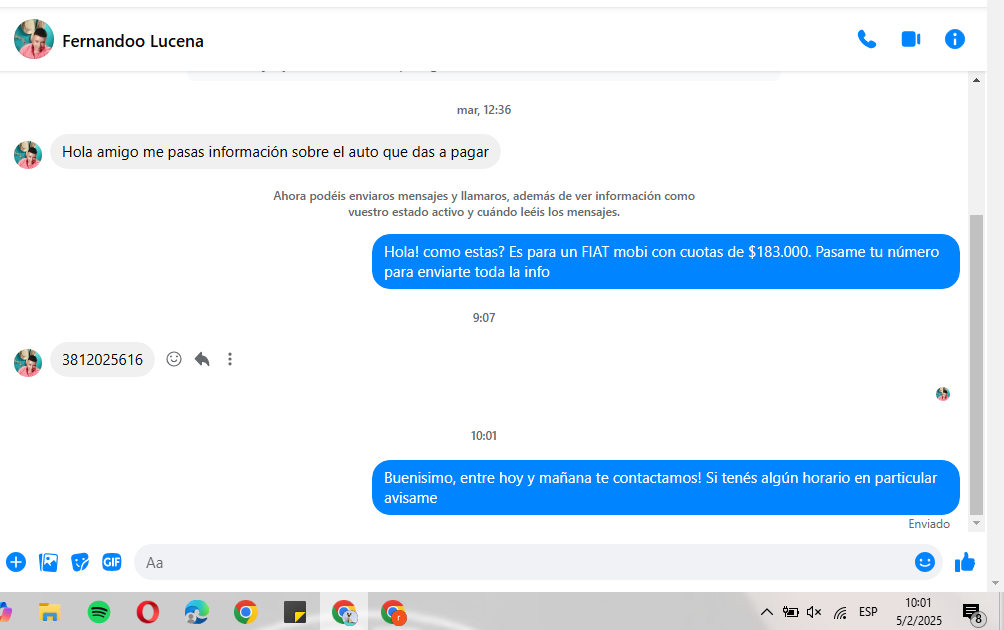Click the 'mar, 12:36' timestamp
The image size is (1004, 630).
click(484, 109)
